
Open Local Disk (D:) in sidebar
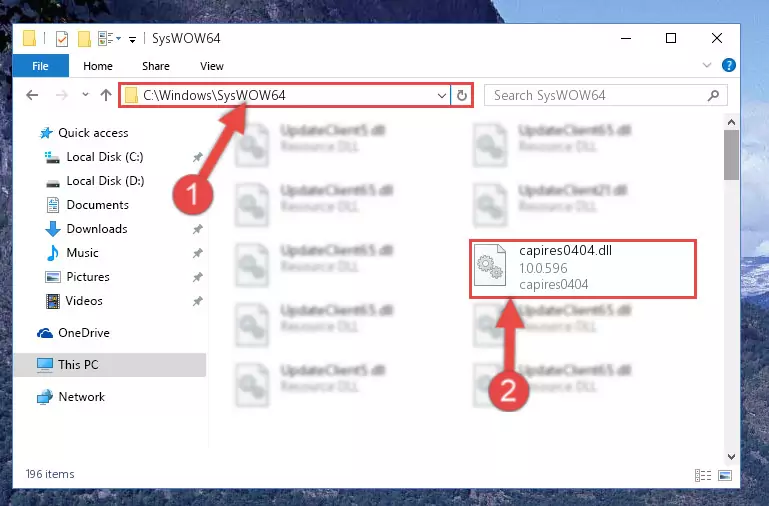[x=105, y=181]
